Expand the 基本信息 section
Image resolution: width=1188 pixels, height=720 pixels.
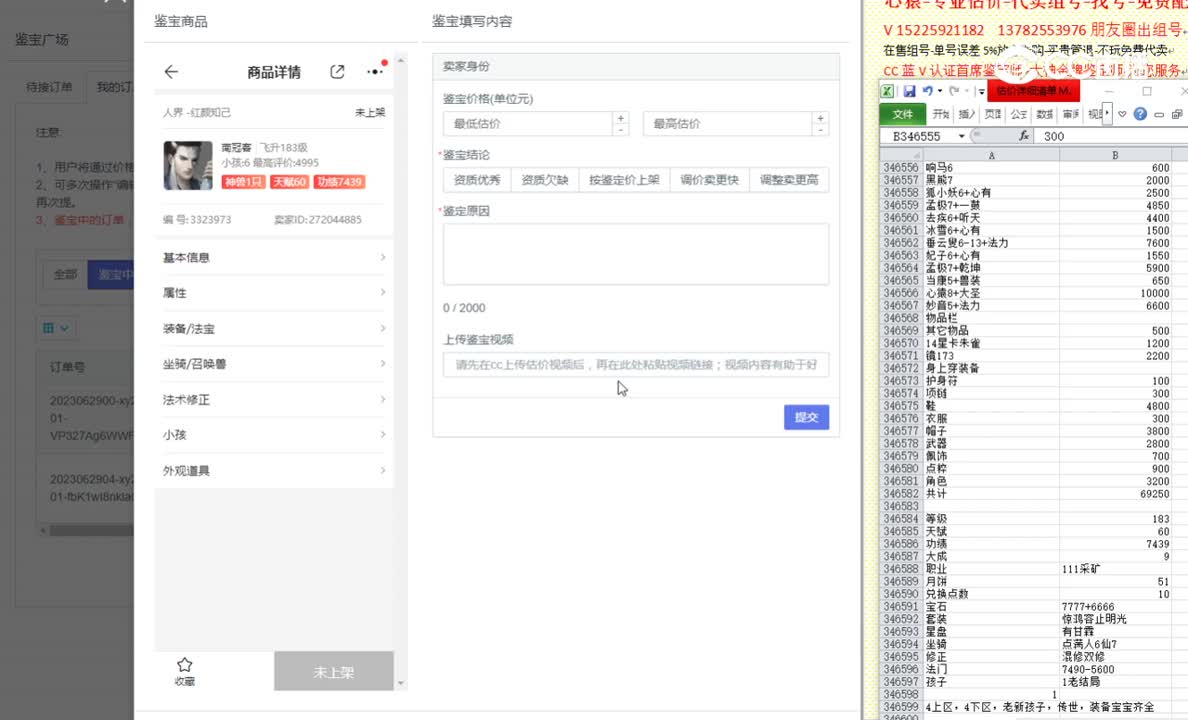click(271, 257)
